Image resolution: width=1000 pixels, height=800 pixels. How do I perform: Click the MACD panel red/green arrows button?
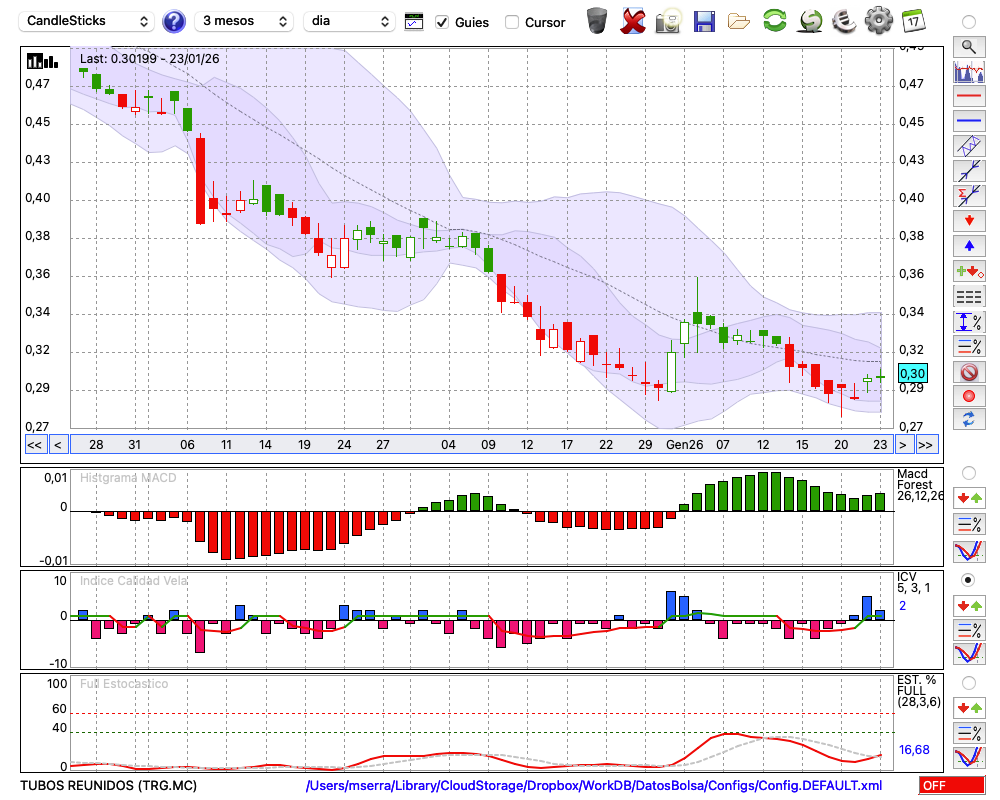click(969, 498)
